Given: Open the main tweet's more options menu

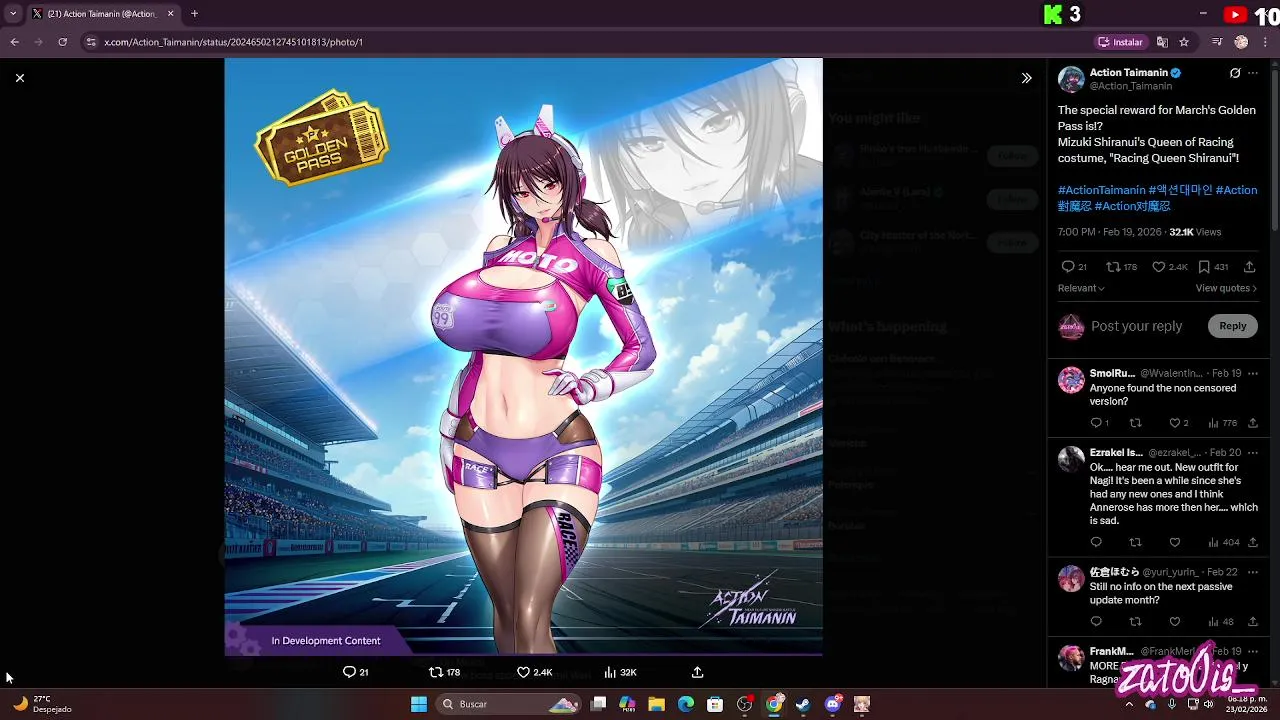Looking at the screenshot, I should pyautogui.click(x=1253, y=73).
